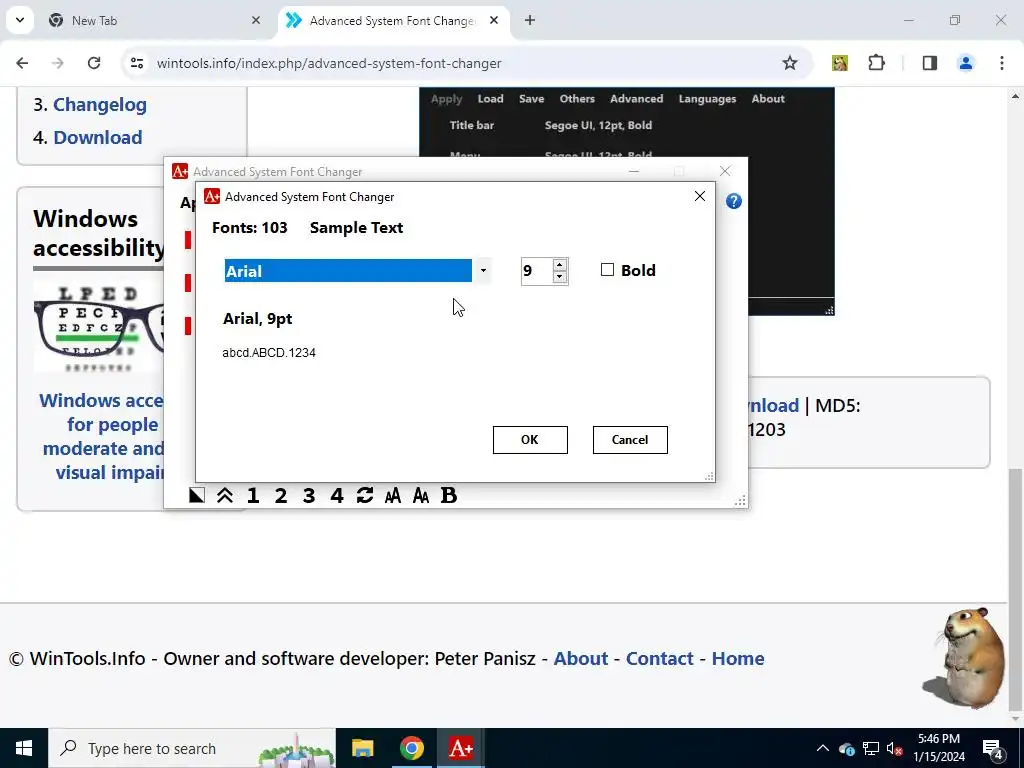
Task: Go back with the browser back arrow
Action: (x=22, y=63)
